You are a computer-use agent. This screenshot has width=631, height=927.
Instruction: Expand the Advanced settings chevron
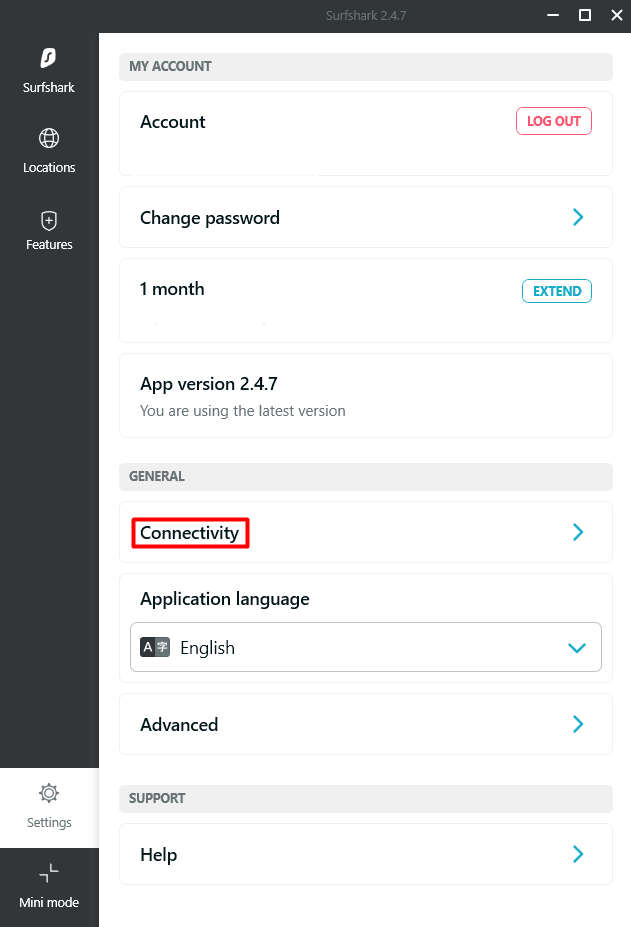click(578, 724)
